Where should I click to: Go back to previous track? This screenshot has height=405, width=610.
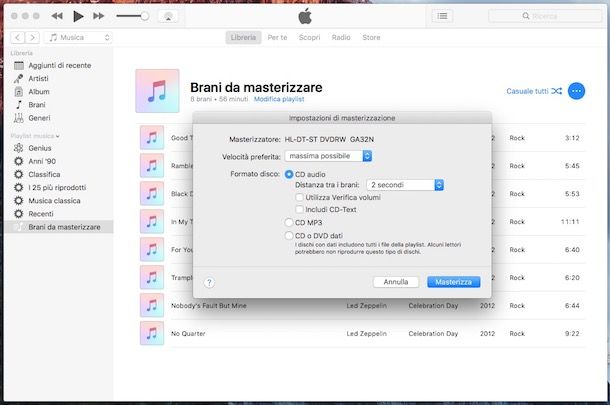57,16
